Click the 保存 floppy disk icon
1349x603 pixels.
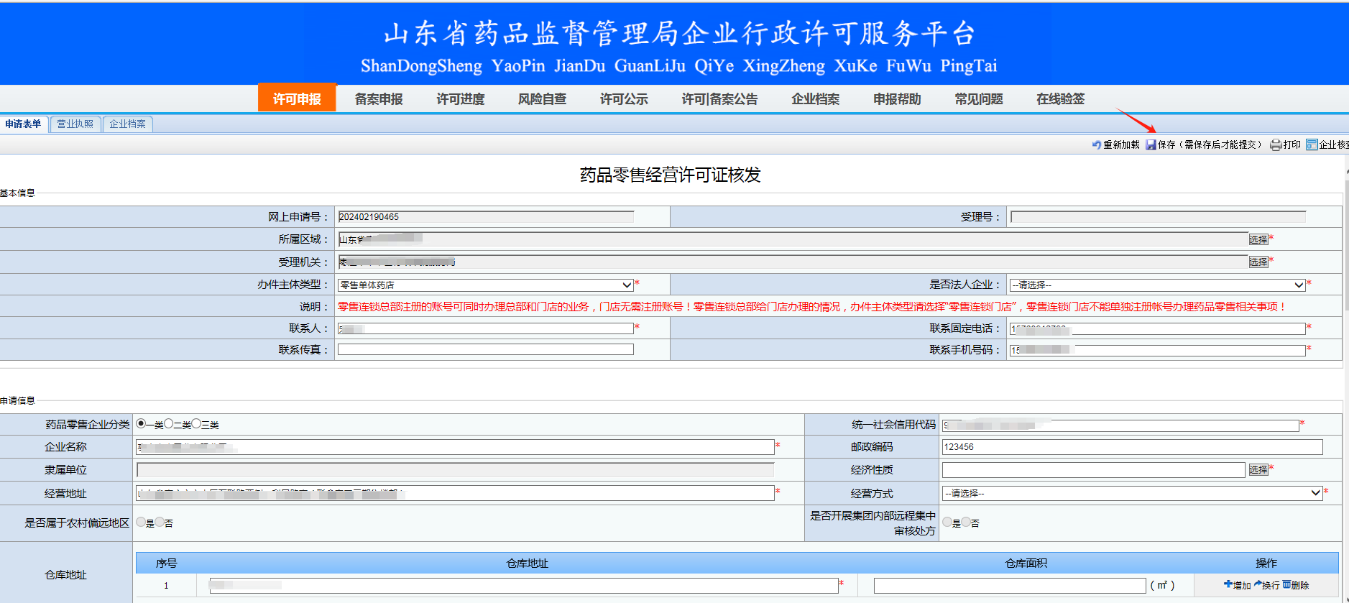1151,145
